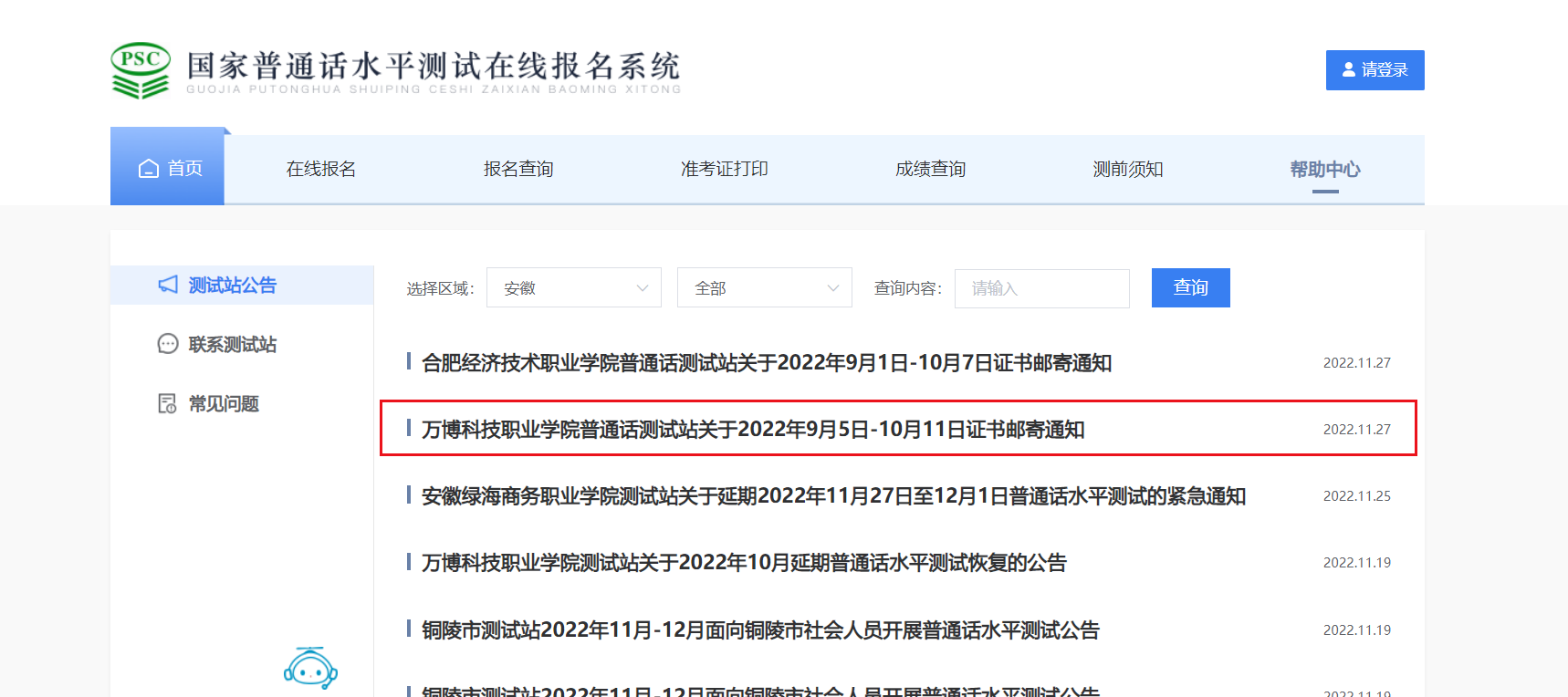Open the 帮助中心 menu item
This screenshot has height=697, width=1568.
tap(1325, 169)
